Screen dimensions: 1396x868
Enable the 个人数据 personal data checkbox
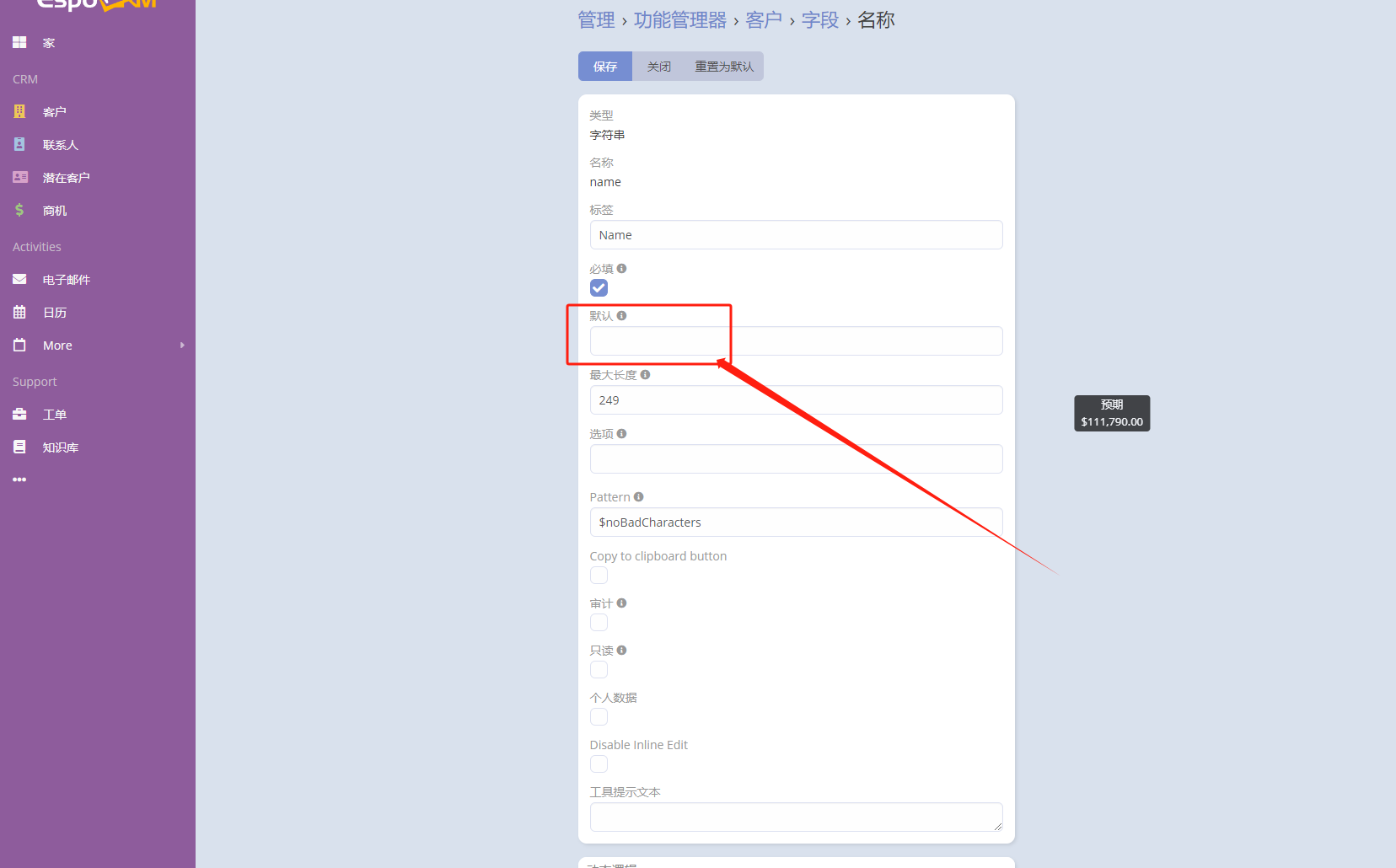pos(599,716)
